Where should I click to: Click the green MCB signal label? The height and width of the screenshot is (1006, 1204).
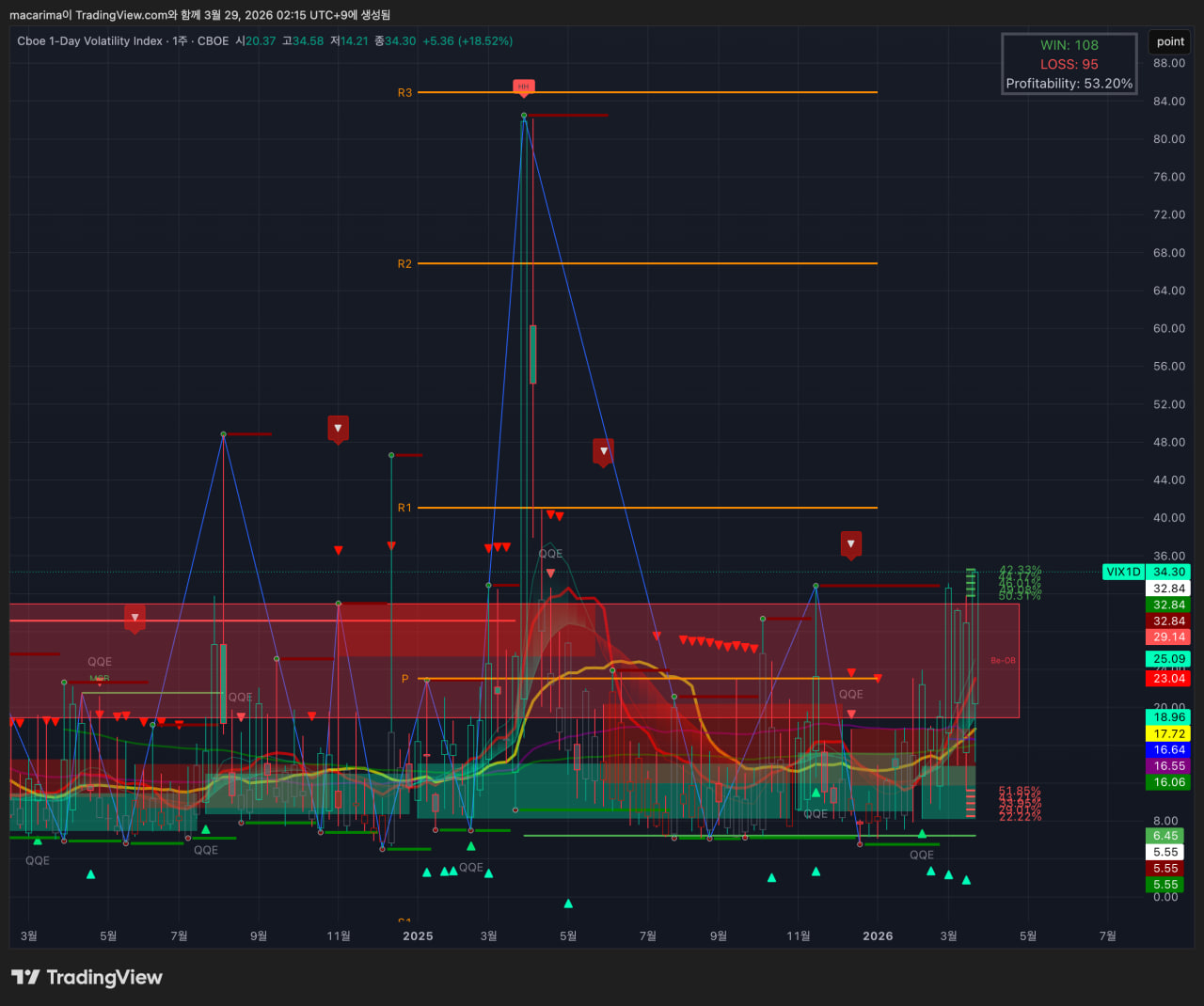click(99, 679)
